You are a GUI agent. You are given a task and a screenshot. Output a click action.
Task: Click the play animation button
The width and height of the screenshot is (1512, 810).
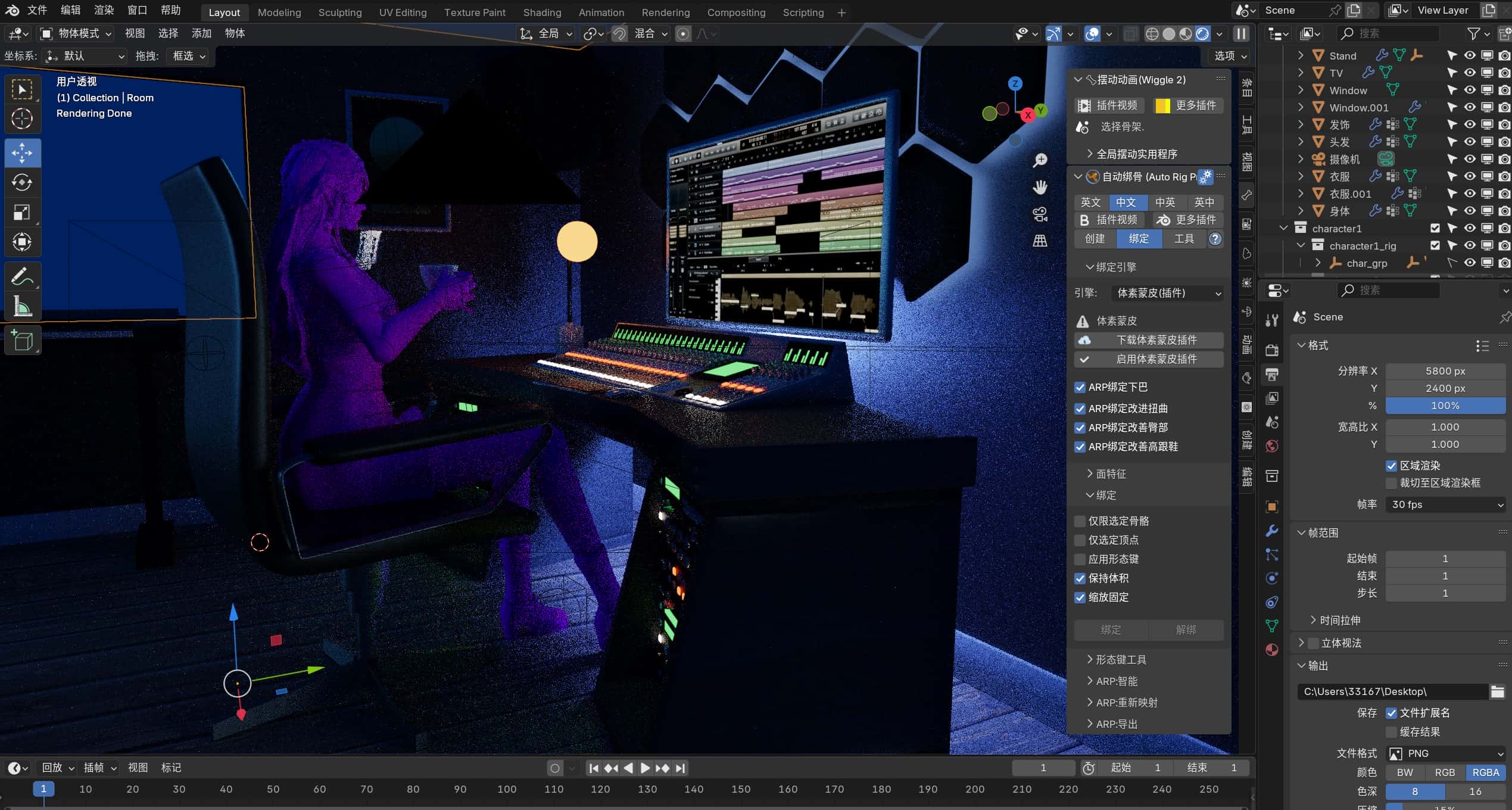[645, 768]
